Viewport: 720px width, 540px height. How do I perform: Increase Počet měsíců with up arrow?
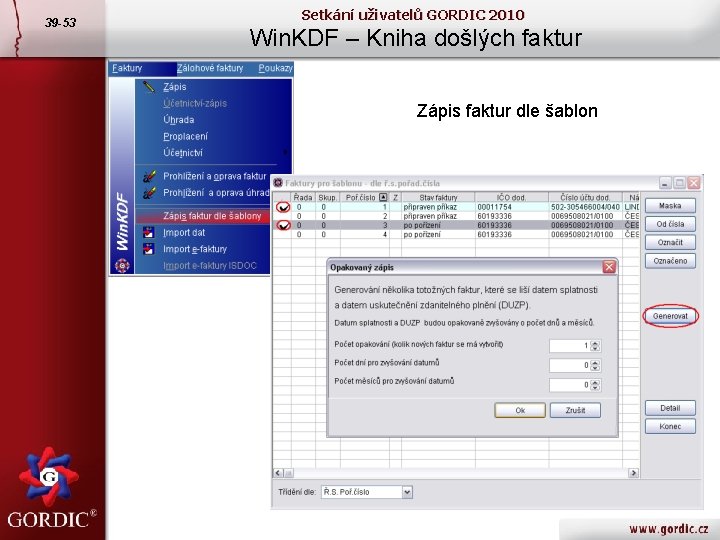(x=595, y=382)
